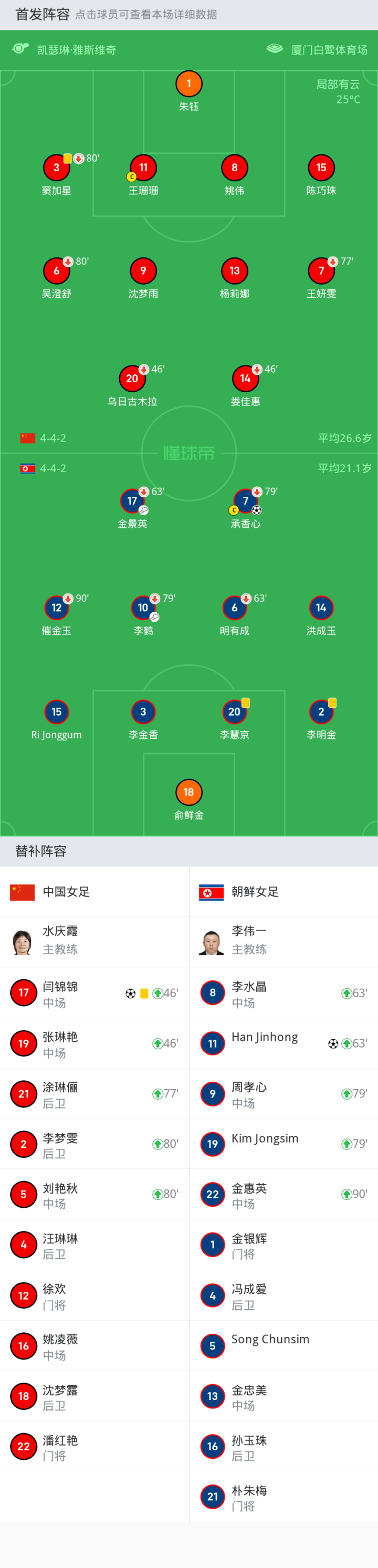This screenshot has width=378, height=1568.
Task: Click the North Korea flag beside 朝鲜女足
Action: pyautogui.click(x=211, y=892)
